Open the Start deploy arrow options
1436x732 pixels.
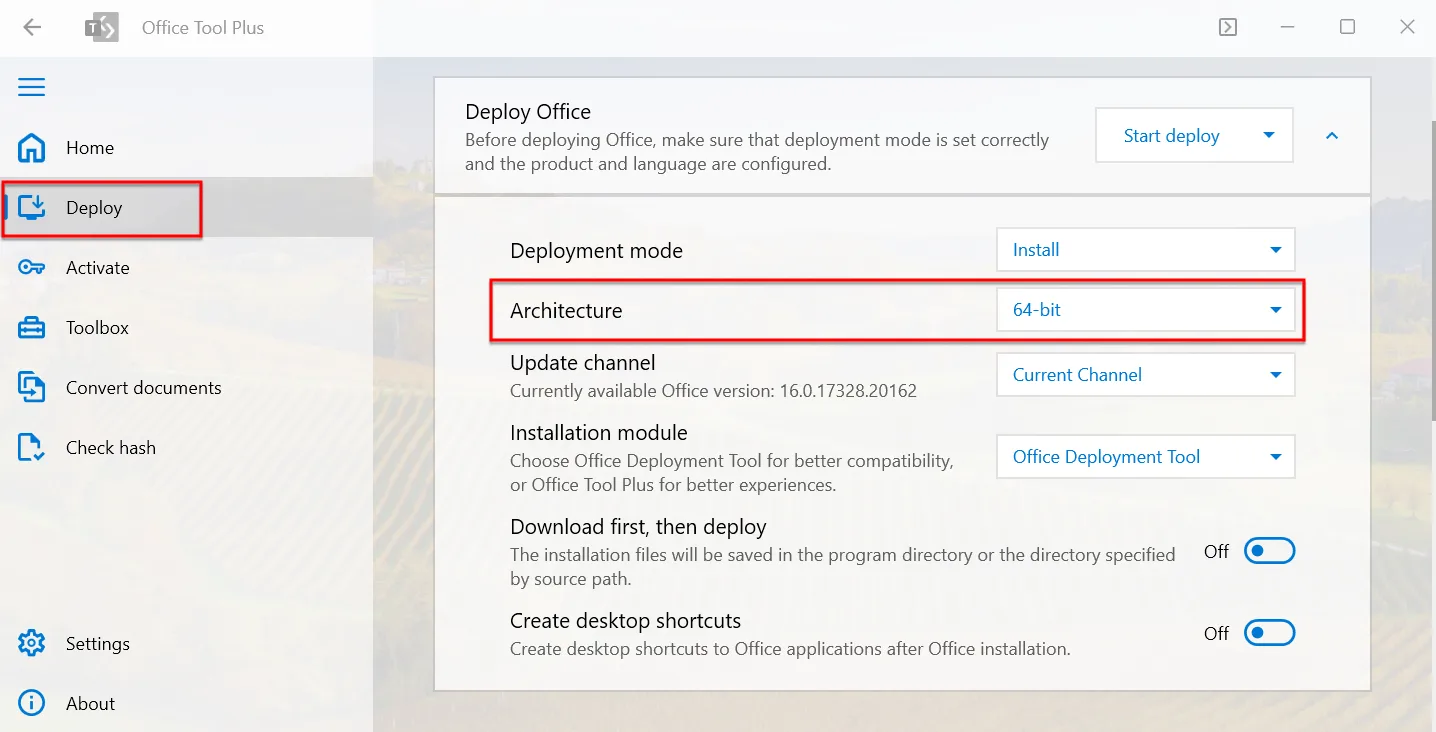pyautogui.click(x=1269, y=136)
